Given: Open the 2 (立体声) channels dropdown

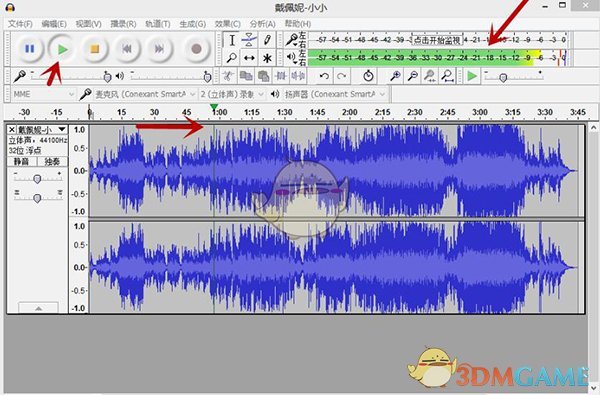Looking at the screenshot, I should (232, 94).
